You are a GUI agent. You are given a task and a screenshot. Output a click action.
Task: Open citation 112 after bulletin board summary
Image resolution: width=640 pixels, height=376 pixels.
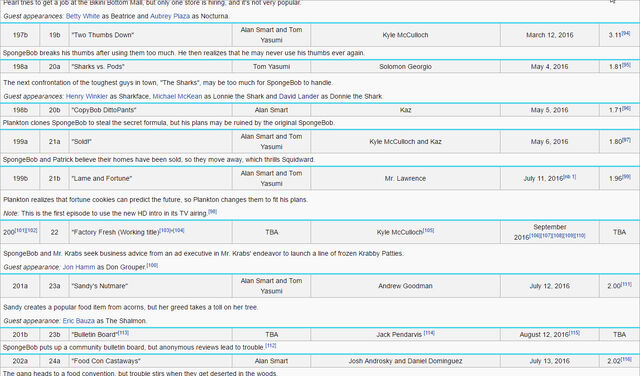pyautogui.click(x=271, y=345)
